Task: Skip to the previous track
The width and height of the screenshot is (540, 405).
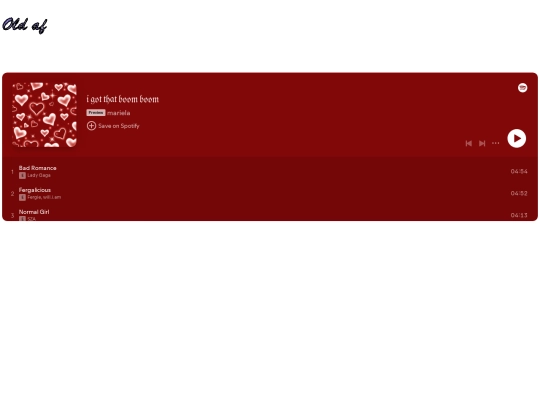Action: tap(468, 143)
